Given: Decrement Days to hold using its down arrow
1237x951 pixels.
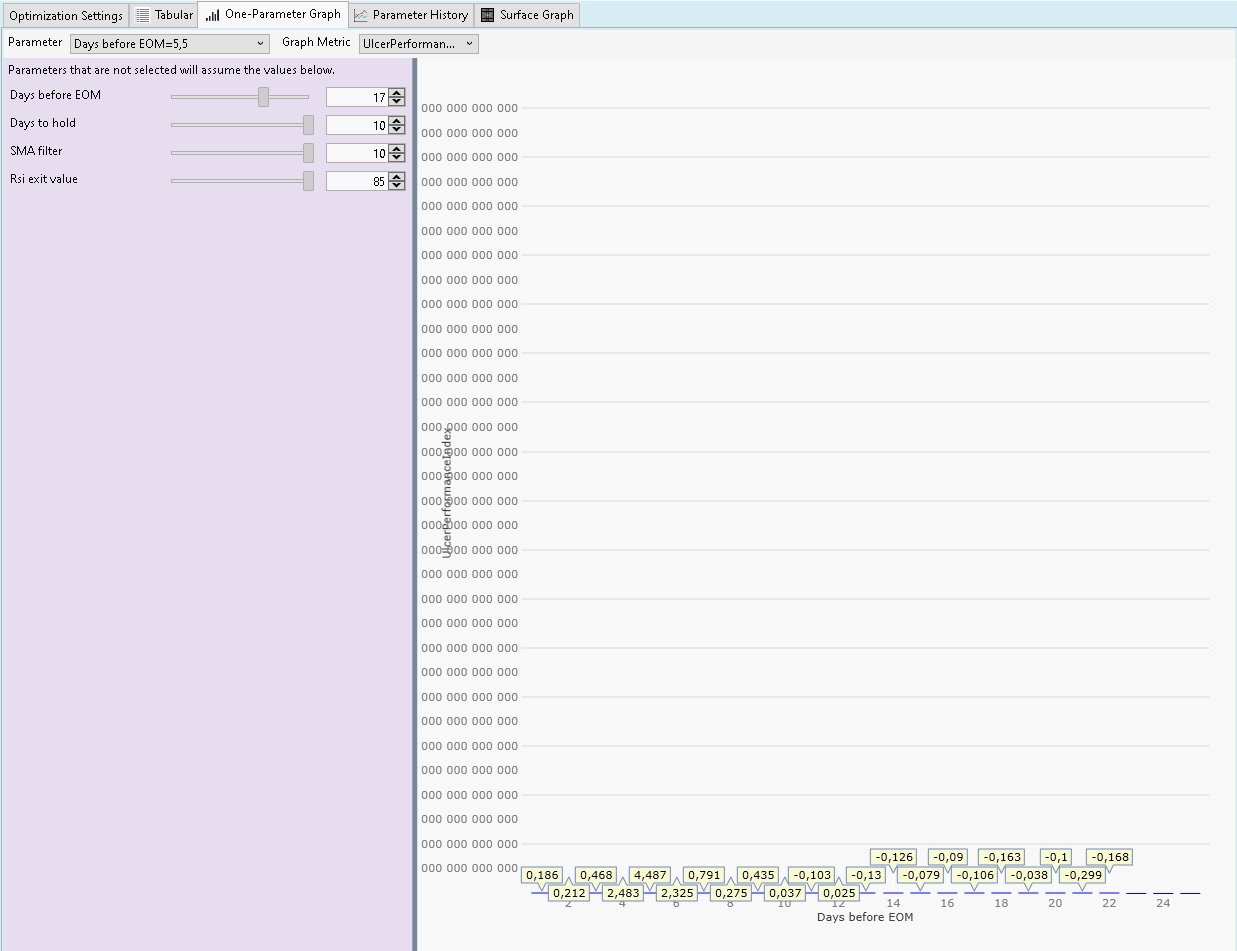Looking at the screenshot, I should (x=397, y=129).
